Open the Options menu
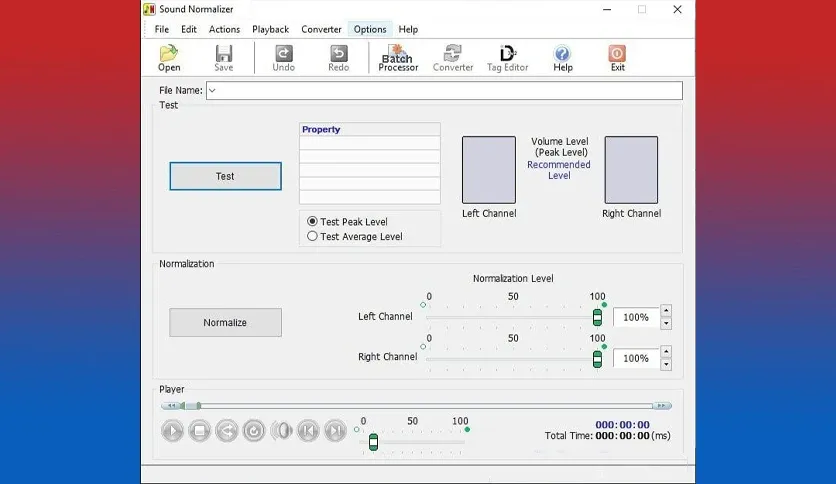This screenshot has width=836, height=484. click(369, 29)
